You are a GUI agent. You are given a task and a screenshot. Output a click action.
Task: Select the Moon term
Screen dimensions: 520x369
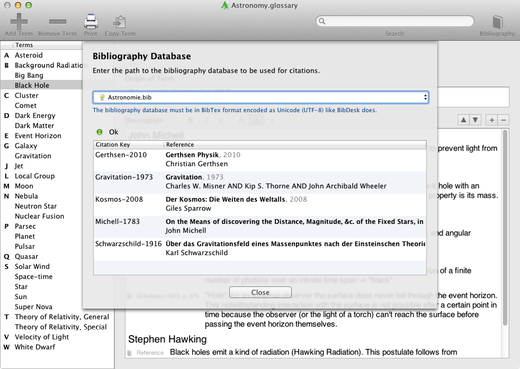click(24, 186)
